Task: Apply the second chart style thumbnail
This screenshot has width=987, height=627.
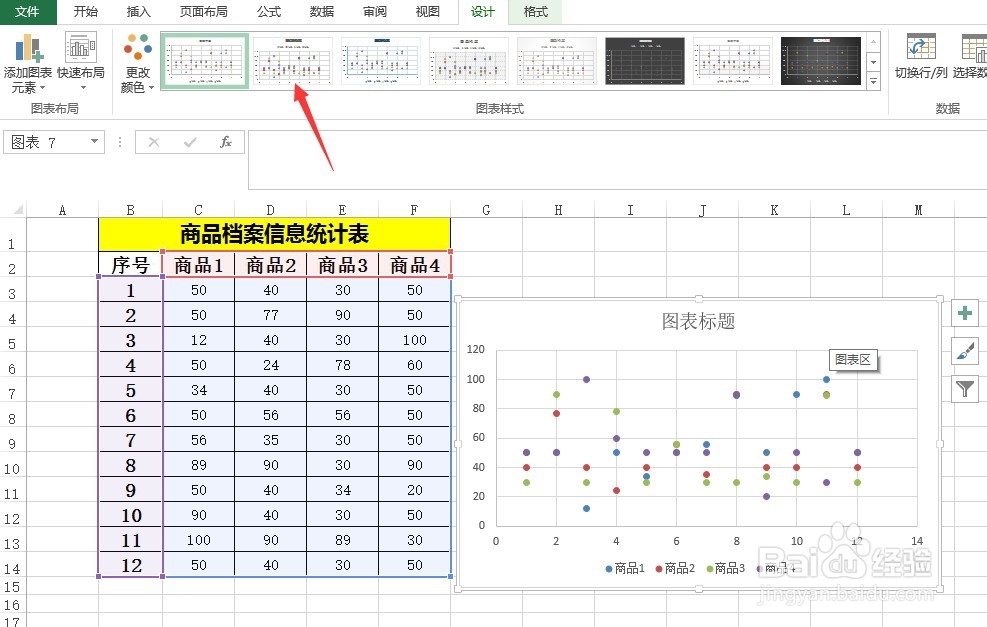Action: (x=293, y=61)
